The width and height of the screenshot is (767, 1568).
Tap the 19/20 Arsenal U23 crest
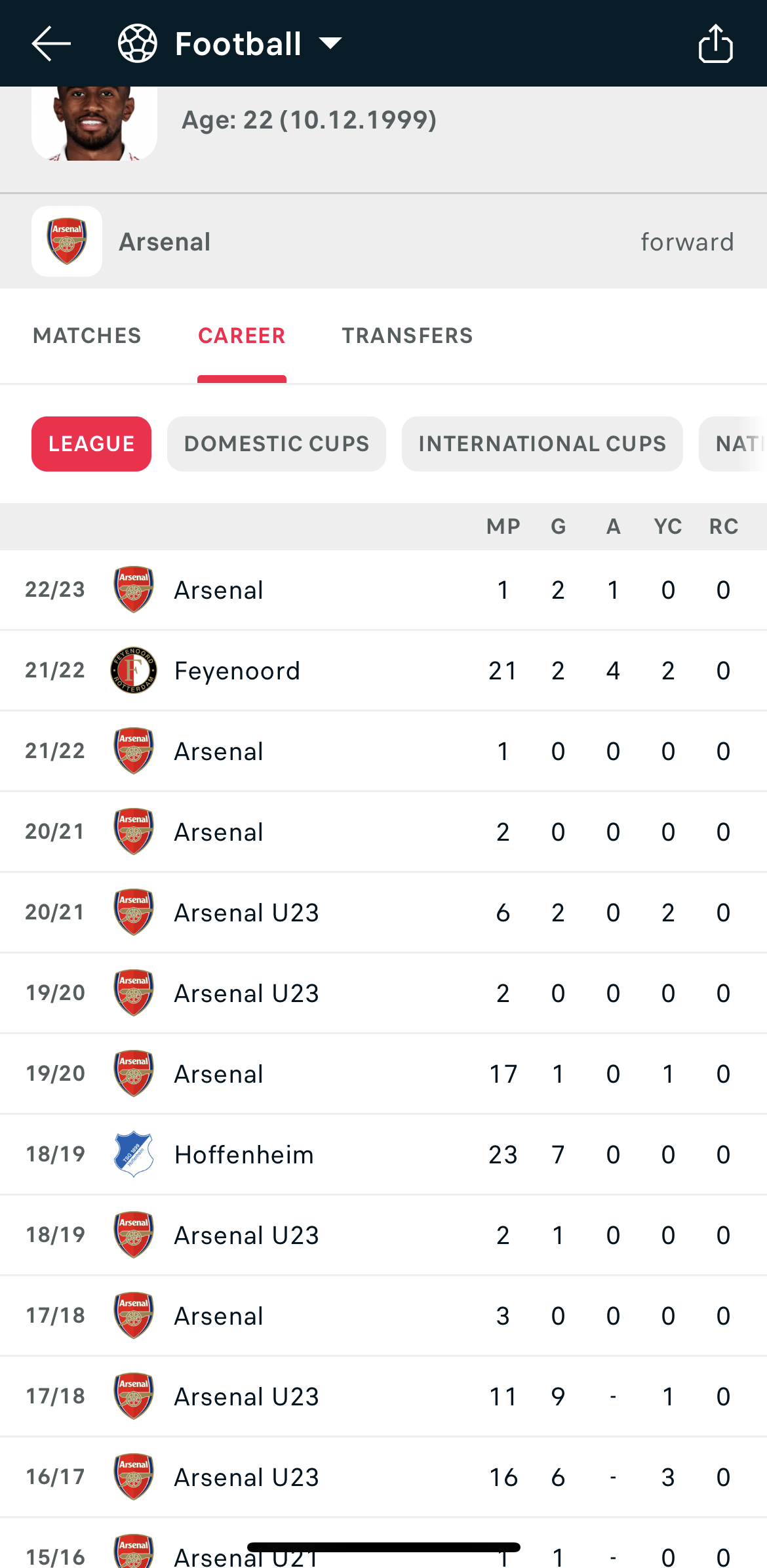click(134, 993)
